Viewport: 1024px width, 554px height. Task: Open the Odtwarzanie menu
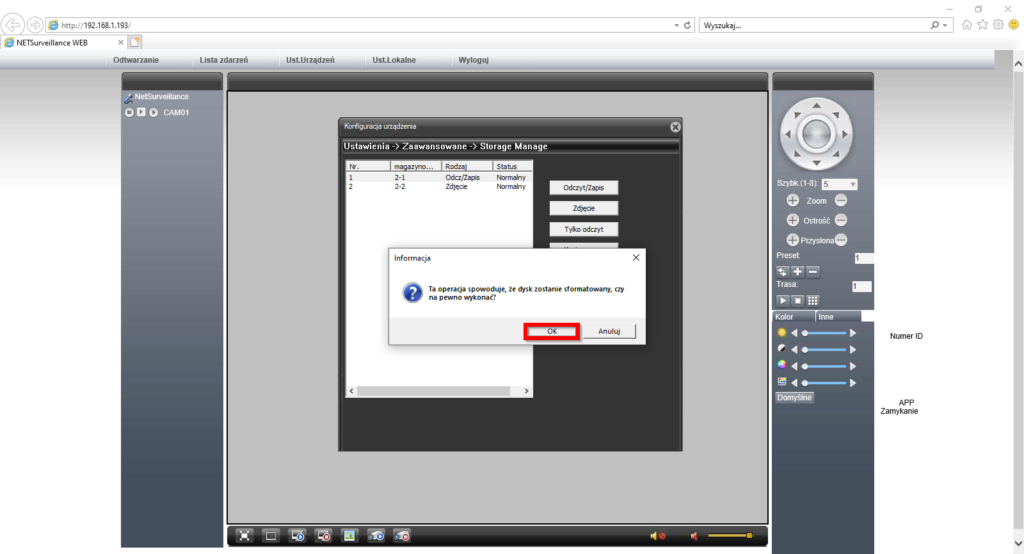coord(136,60)
